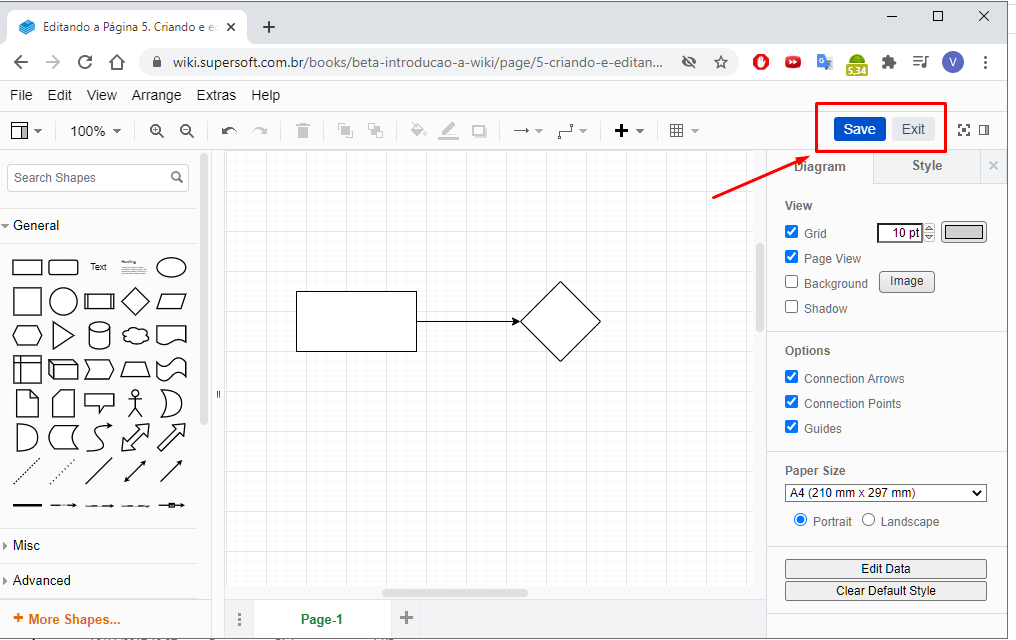This screenshot has height=640, width=1016.
Task: Click the delete trash icon
Action: point(303,131)
